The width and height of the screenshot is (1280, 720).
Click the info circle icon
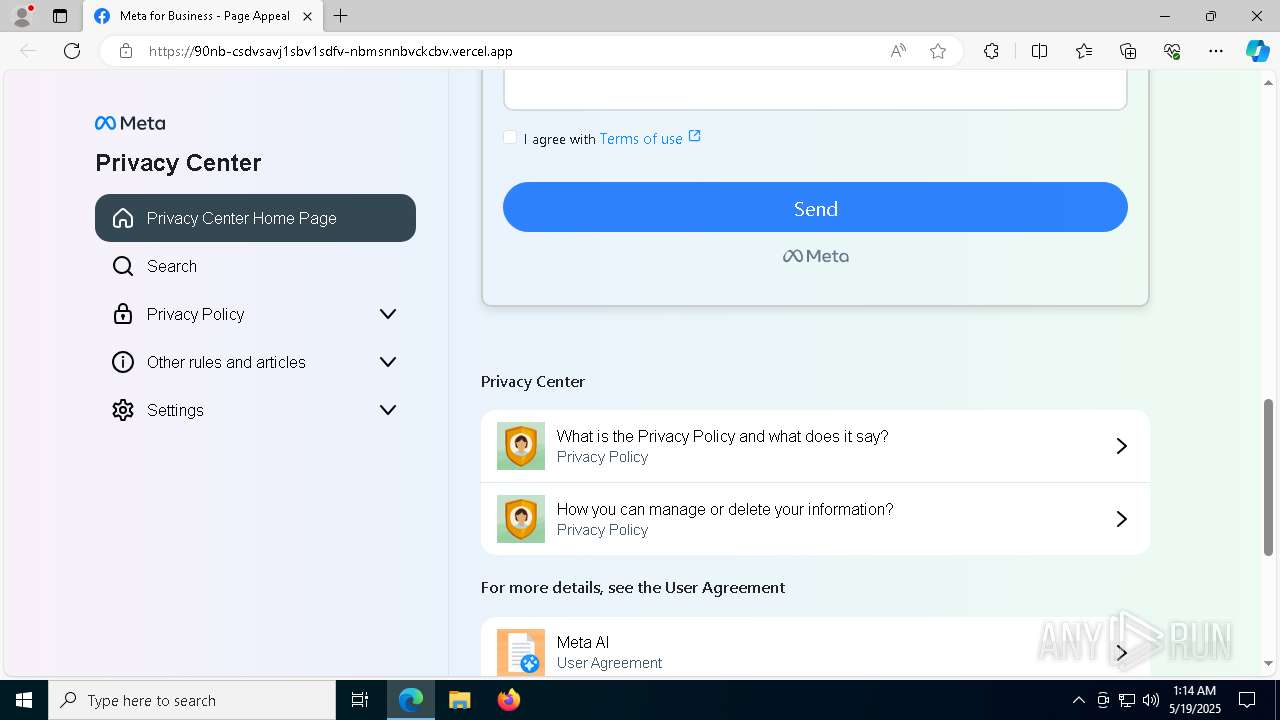click(x=123, y=362)
